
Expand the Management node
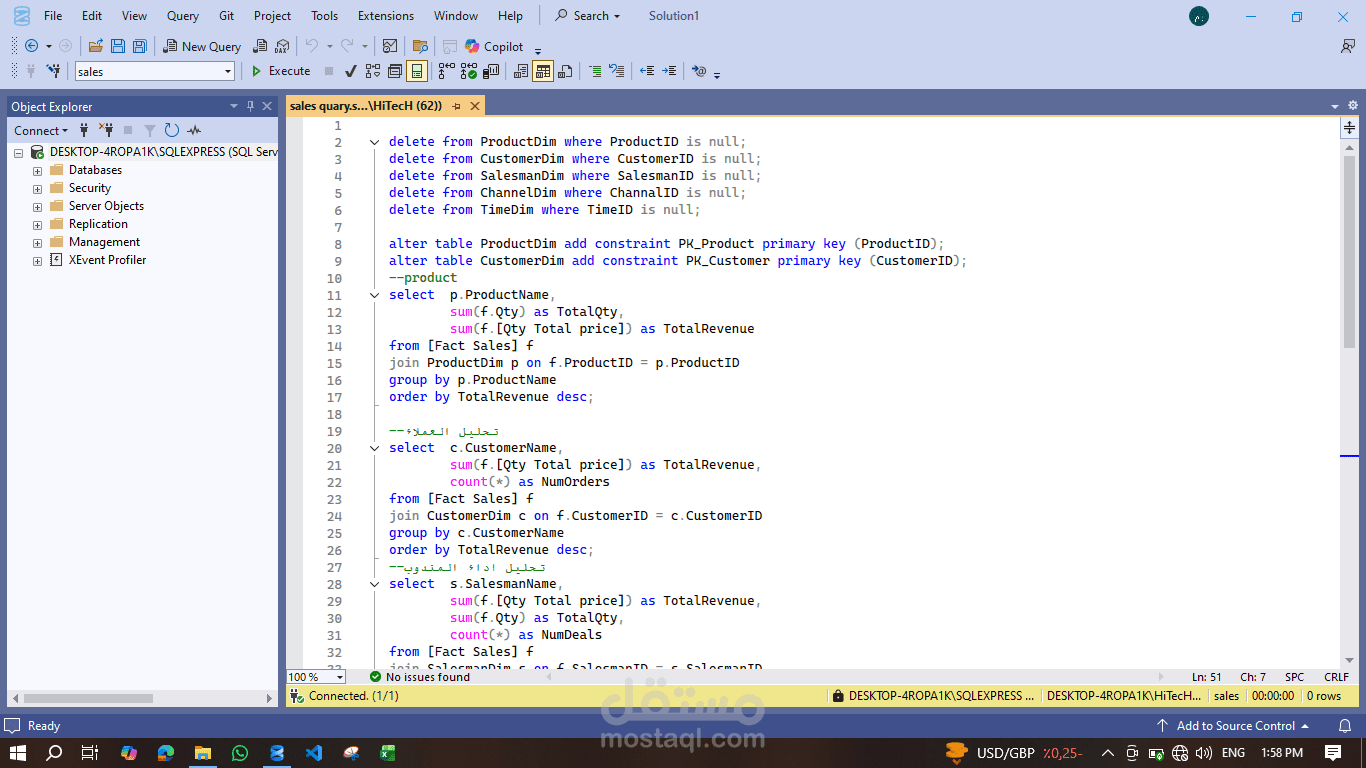point(37,243)
